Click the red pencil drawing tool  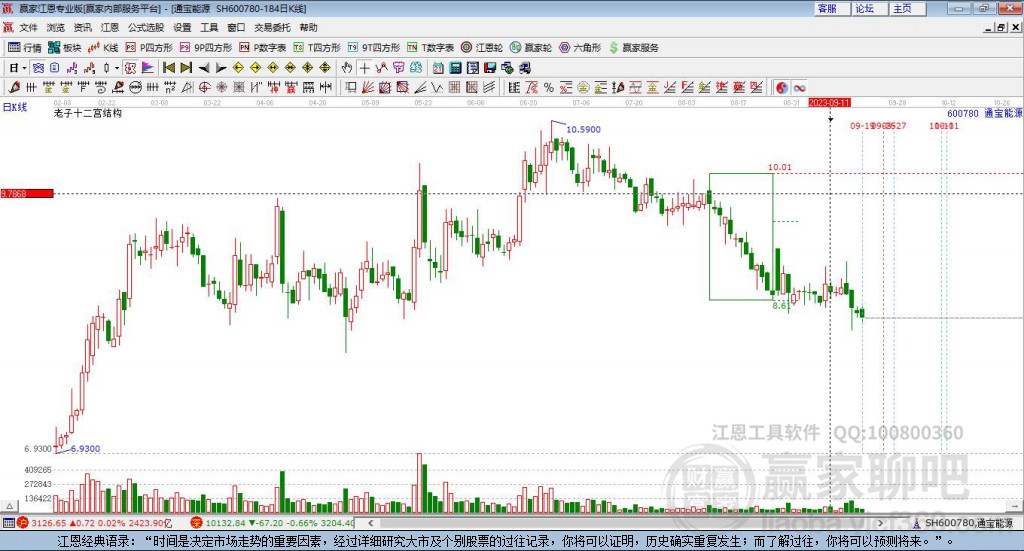coord(14,87)
